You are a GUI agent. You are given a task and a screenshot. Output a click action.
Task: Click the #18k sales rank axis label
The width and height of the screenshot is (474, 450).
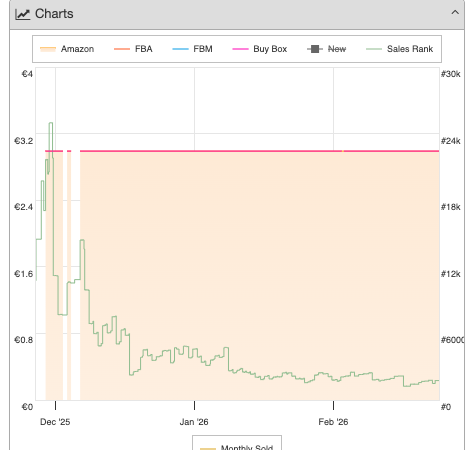point(451,207)
